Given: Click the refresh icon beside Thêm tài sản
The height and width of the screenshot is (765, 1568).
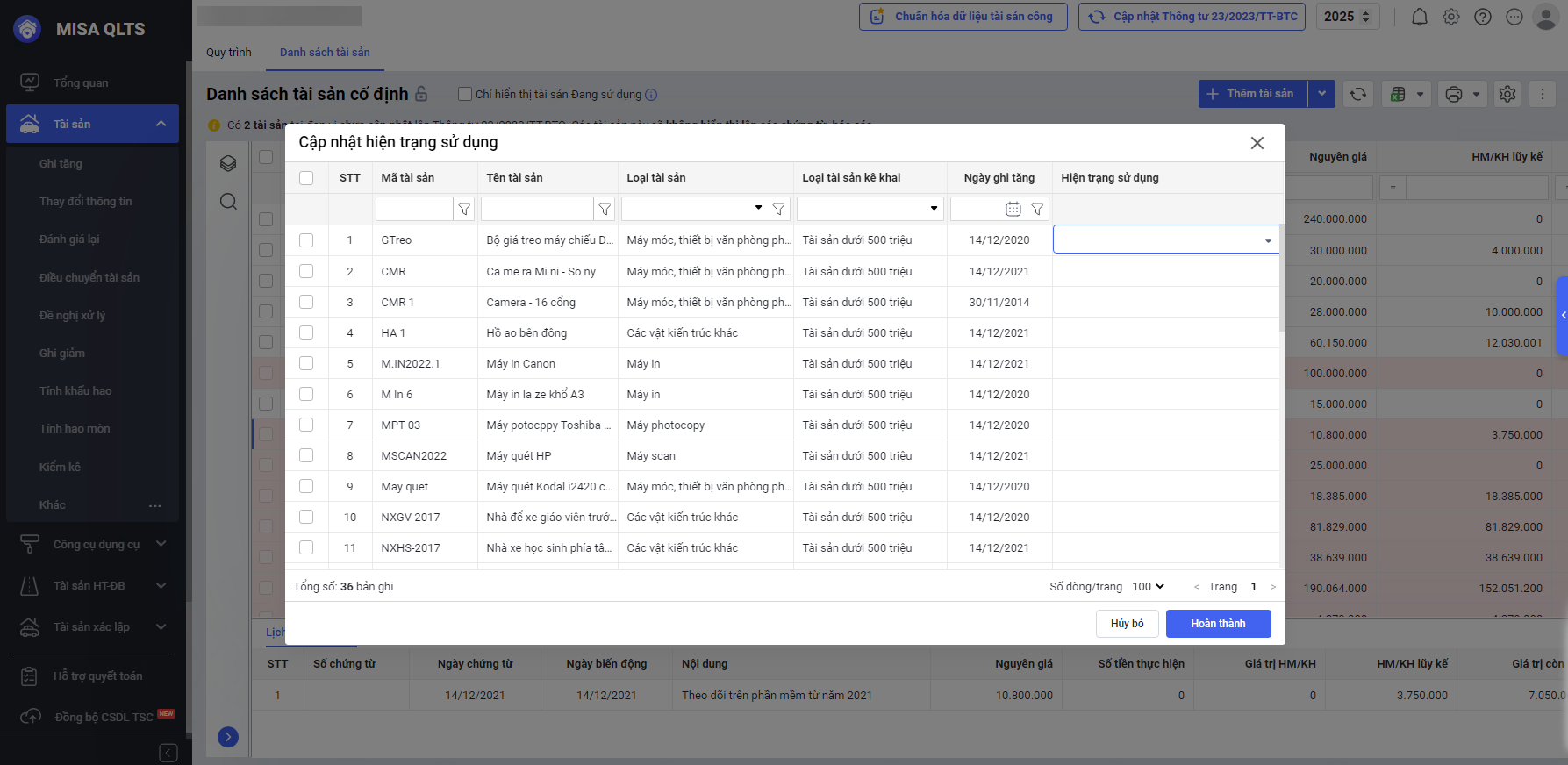Looking at the screenshot, I should pos(1357,94).
